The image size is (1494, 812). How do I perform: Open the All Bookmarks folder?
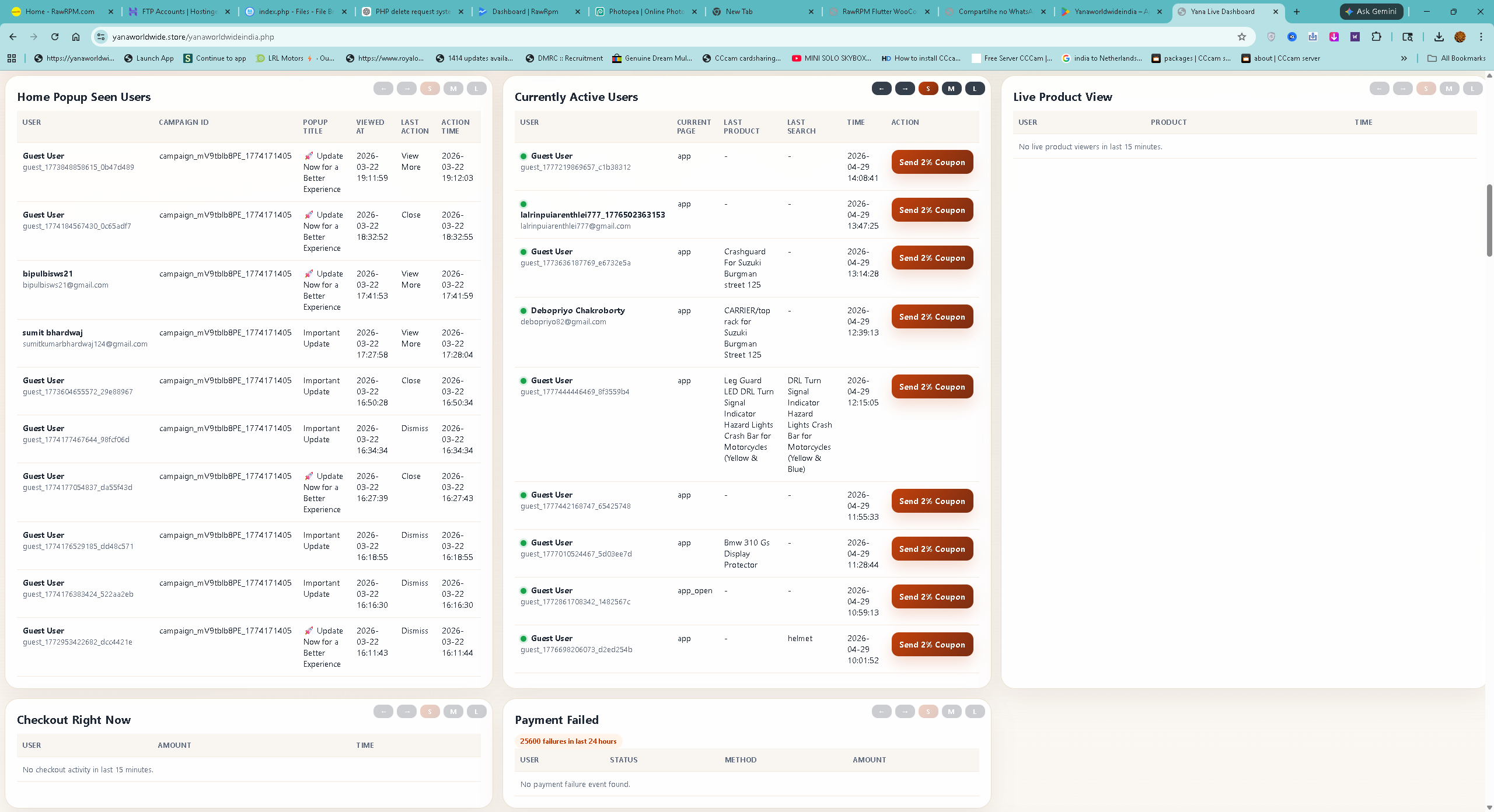pos(1456,58)
